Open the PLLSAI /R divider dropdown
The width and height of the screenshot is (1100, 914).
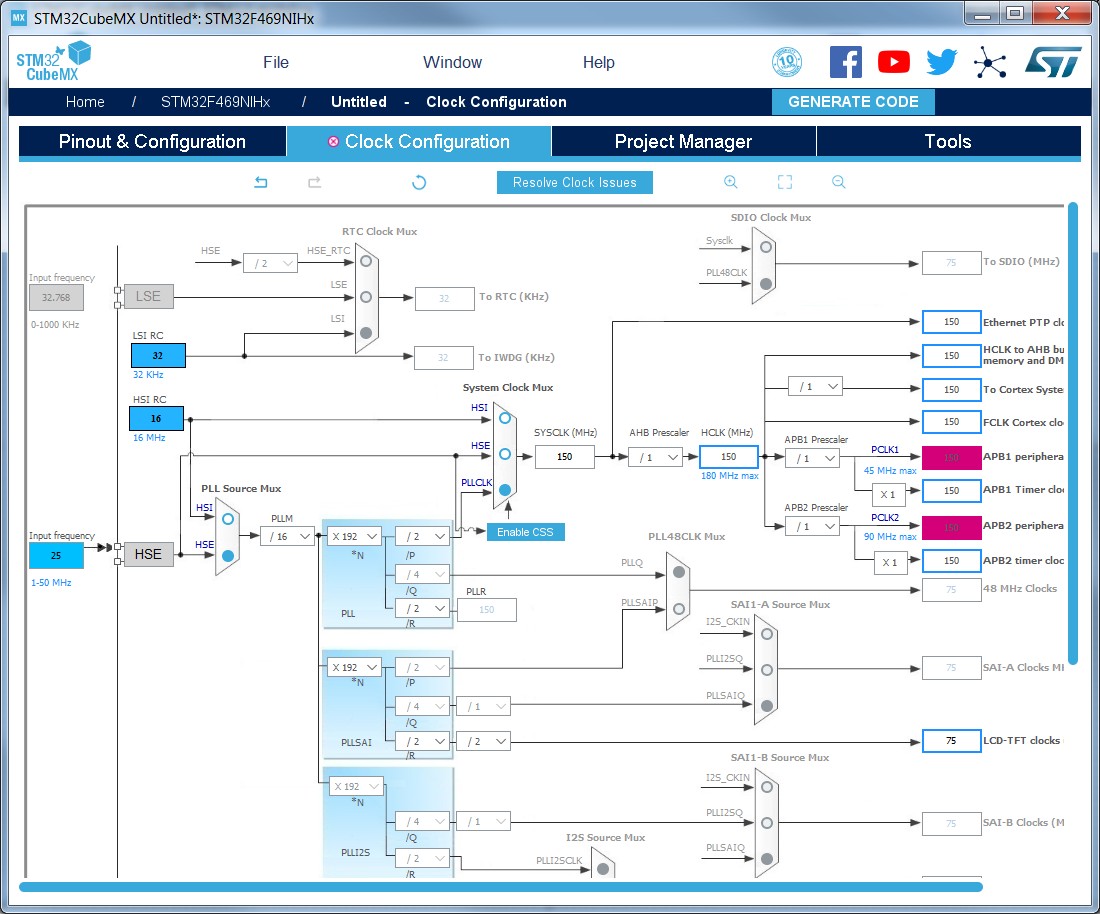tap(423, 741)
